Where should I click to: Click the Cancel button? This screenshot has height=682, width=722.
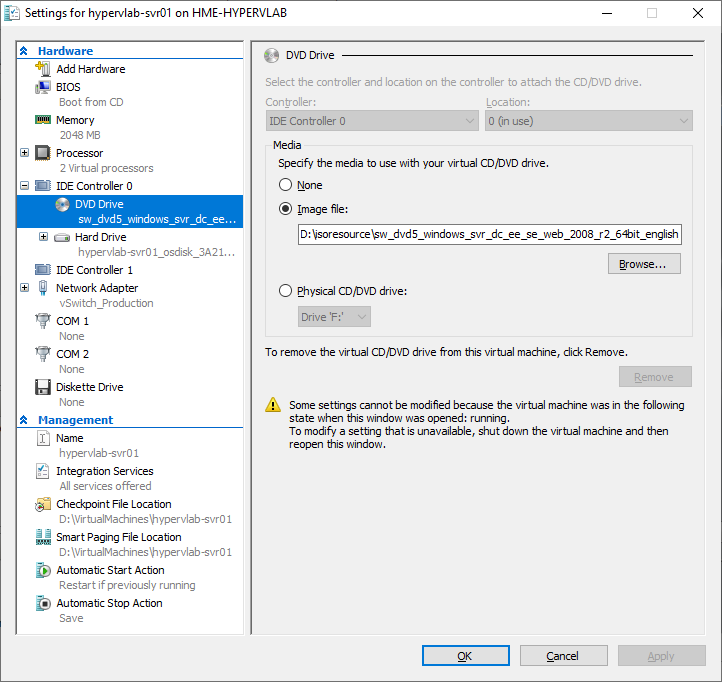tap(564, 655)
